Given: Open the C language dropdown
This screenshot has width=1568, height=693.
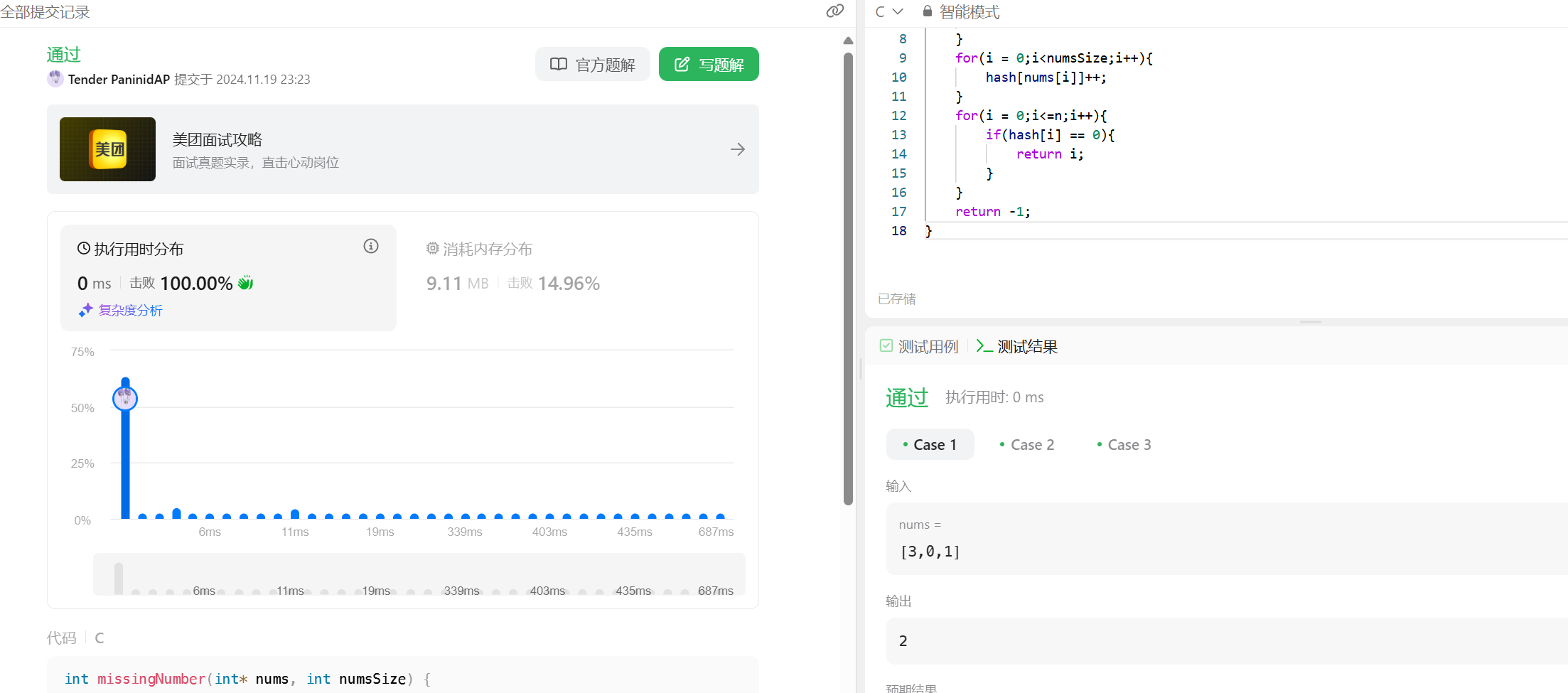Looking at the screenshot, I should point(888,11).
